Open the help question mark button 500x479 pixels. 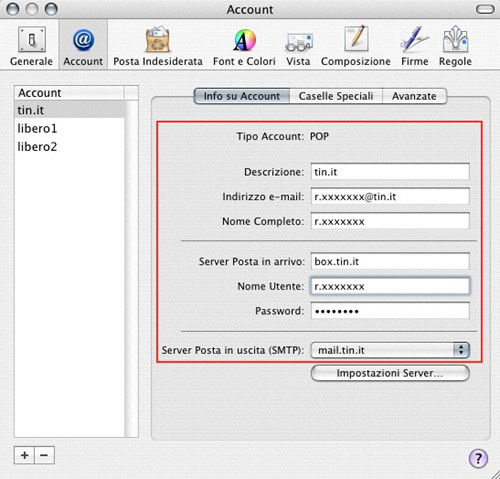pyautogui.click(x=478, y=459)
